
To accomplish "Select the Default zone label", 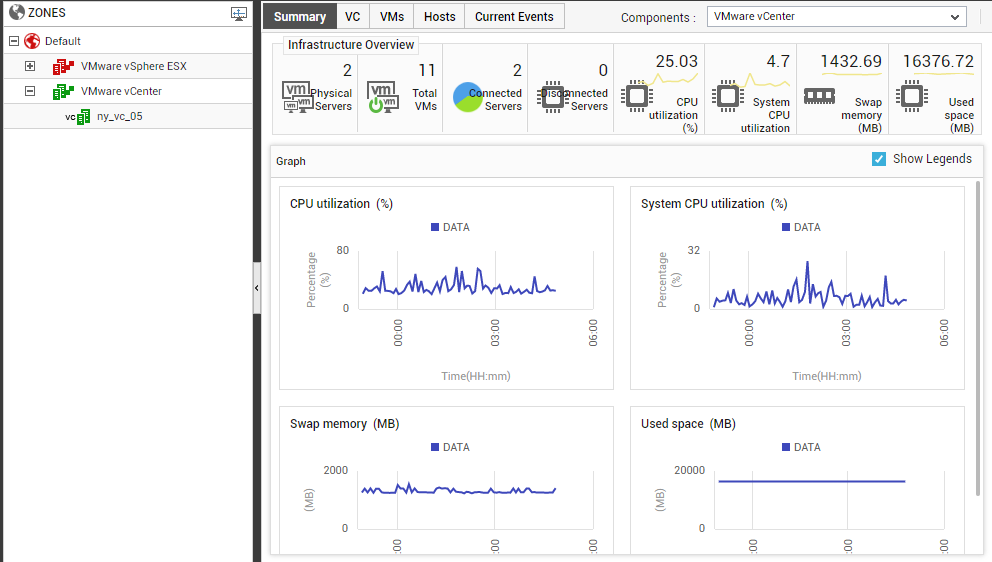I will pyautogui.click(x=63, y=41).
